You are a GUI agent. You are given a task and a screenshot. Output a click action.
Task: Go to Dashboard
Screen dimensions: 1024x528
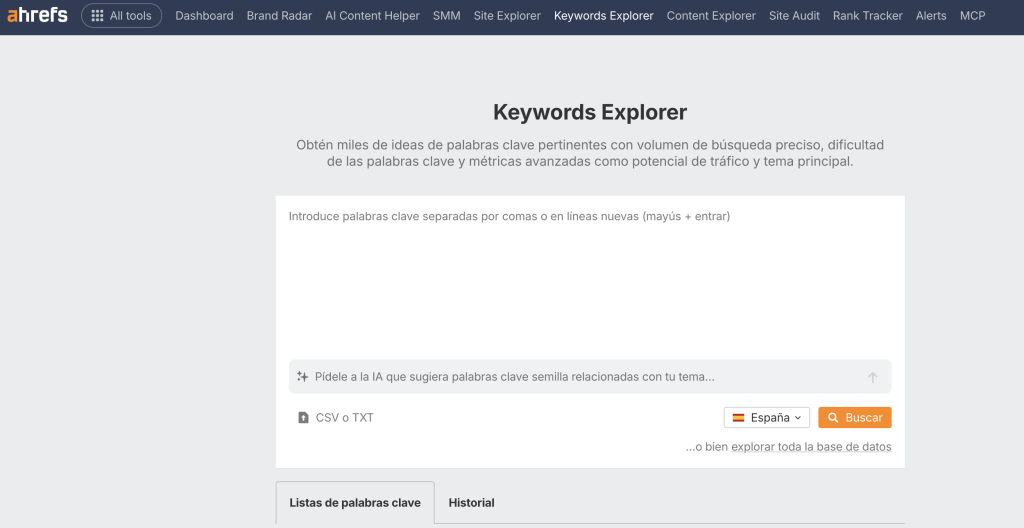pyautogui.click(x=204, y=16)
